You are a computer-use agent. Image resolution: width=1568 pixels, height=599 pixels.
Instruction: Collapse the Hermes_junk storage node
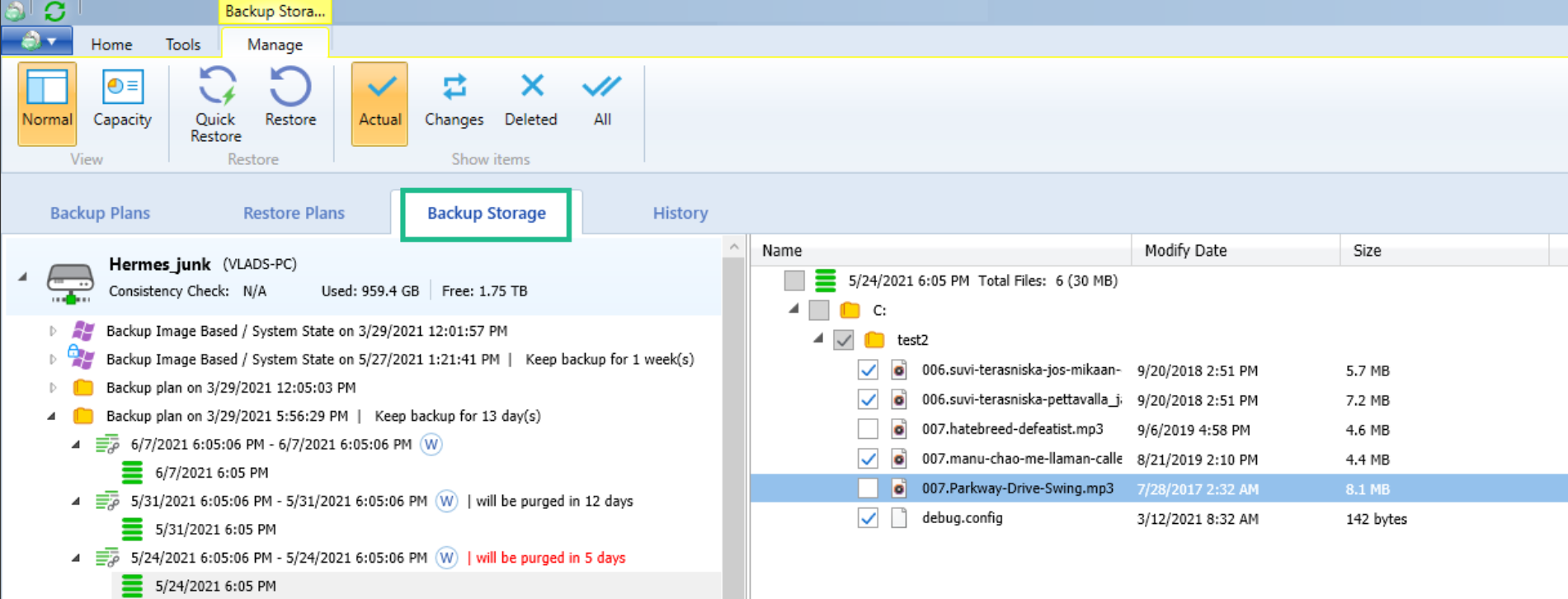pos(23,277)
